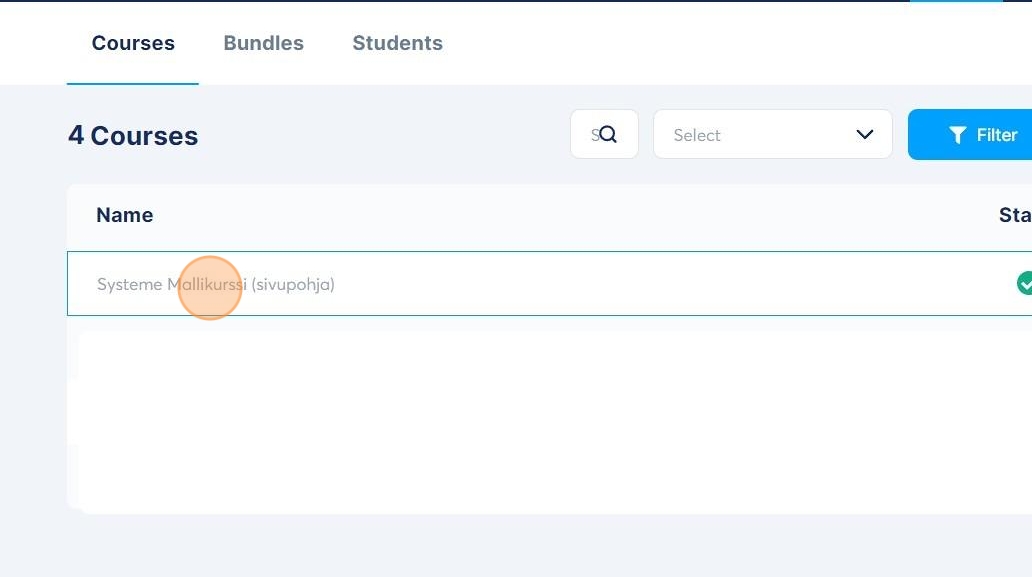
Task: Click the Select placeholder text
Action: [x=697, y=135]
